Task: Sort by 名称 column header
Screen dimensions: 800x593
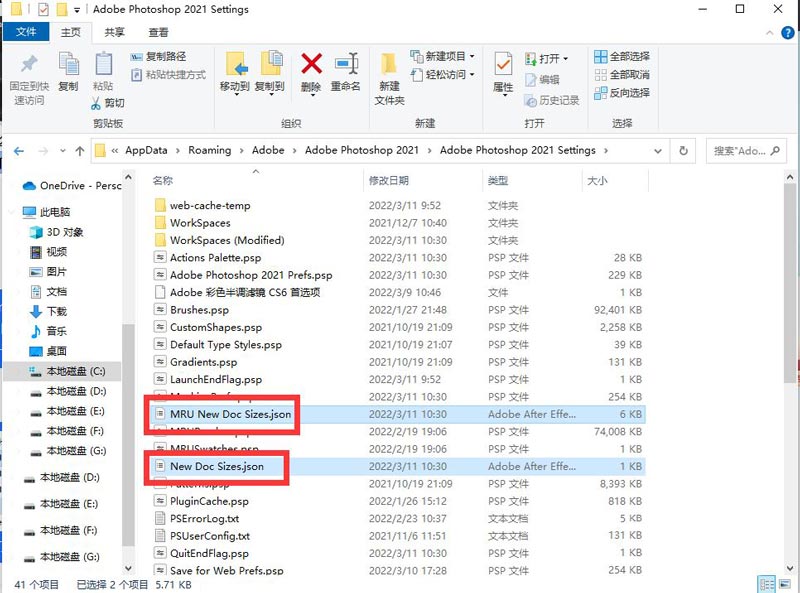Action: click(163, 180)
